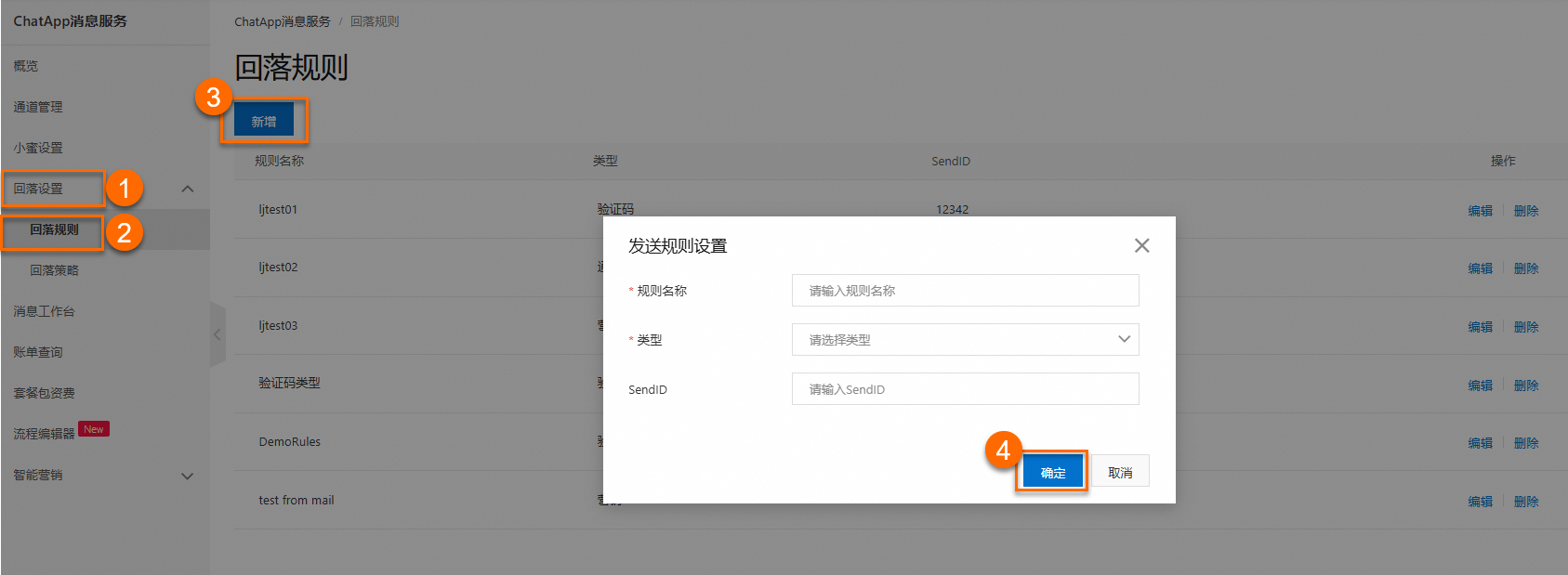Open 套餐包资费 in the sidebar

point(44,393)
